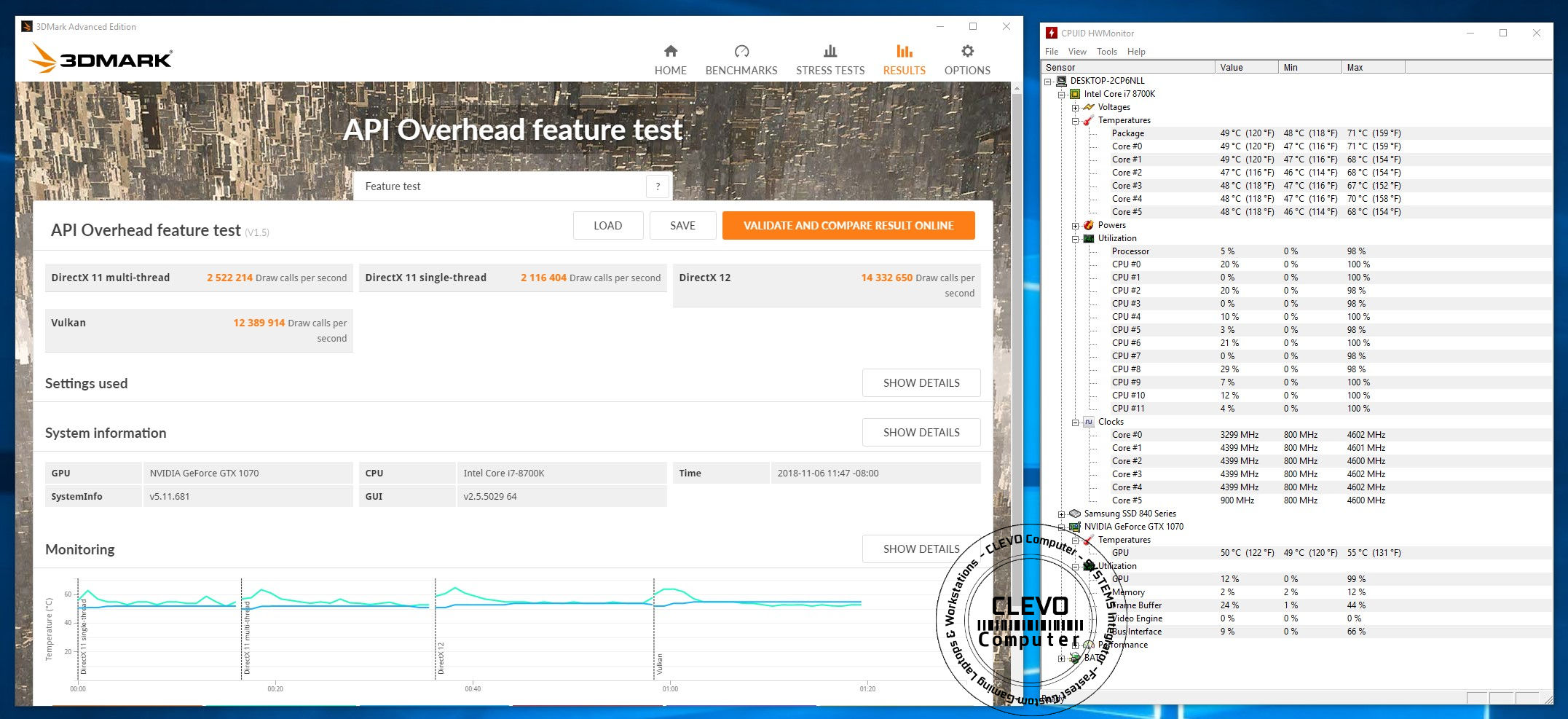Open 3DMark OPTIONS gear

(x=966, y=60)
